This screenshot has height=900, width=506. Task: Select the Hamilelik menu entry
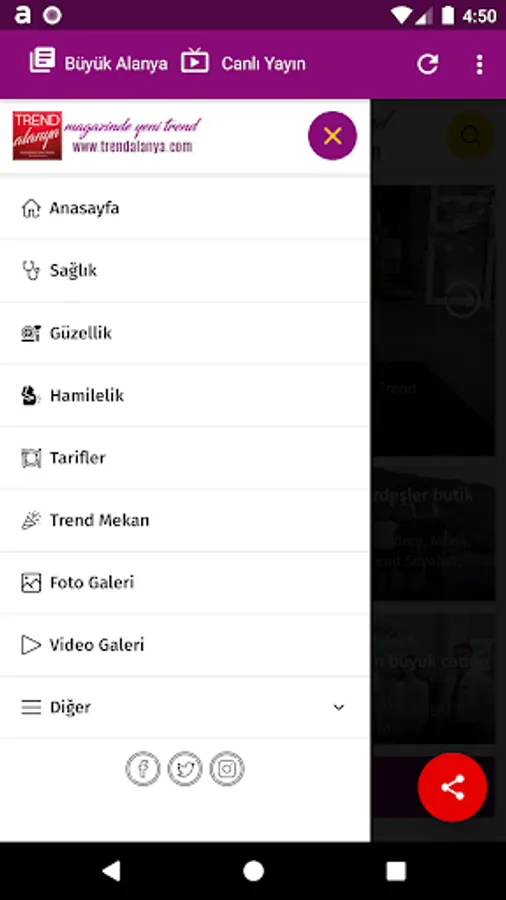(x=185, y=395)
